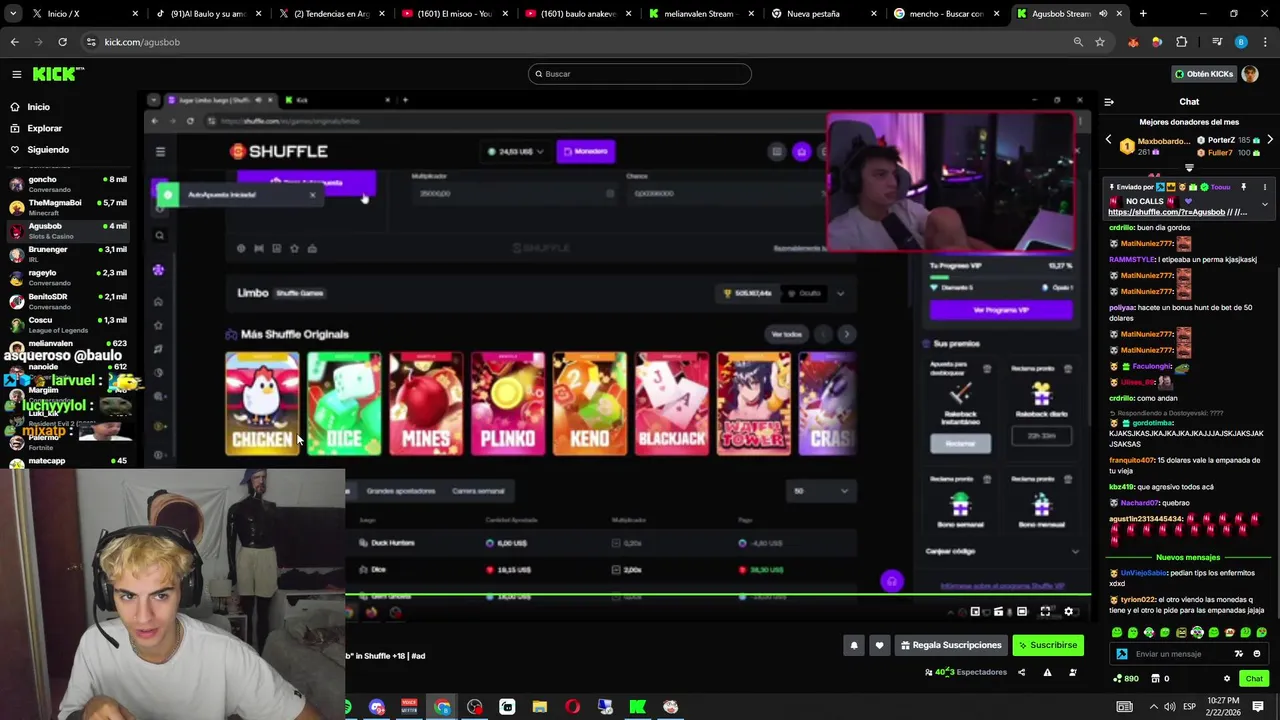Show next top donors
The image size is (1280, 720).
1270,141
